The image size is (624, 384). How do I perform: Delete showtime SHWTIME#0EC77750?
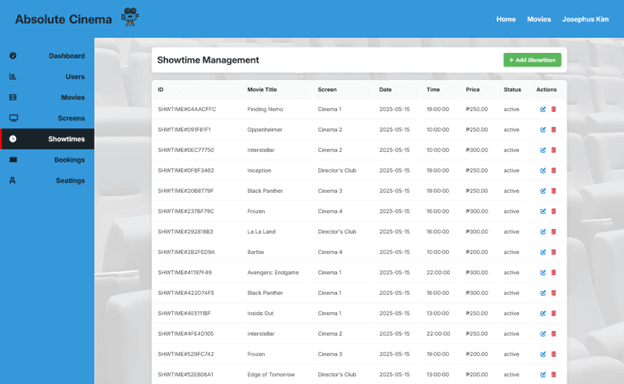tap(554, 150)
